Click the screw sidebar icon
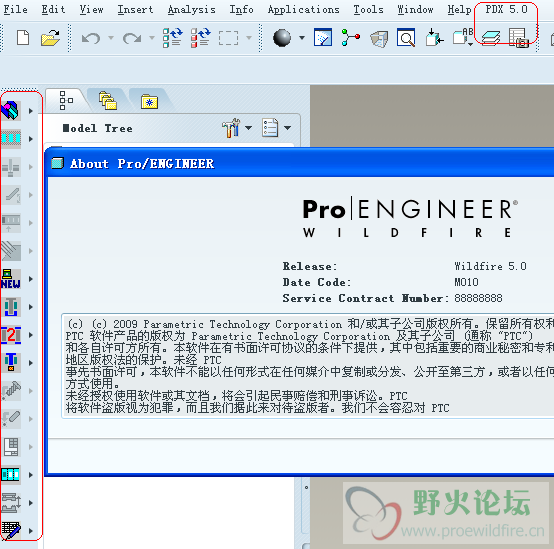The width and height of the screenshot is (554, 549). 11,391
